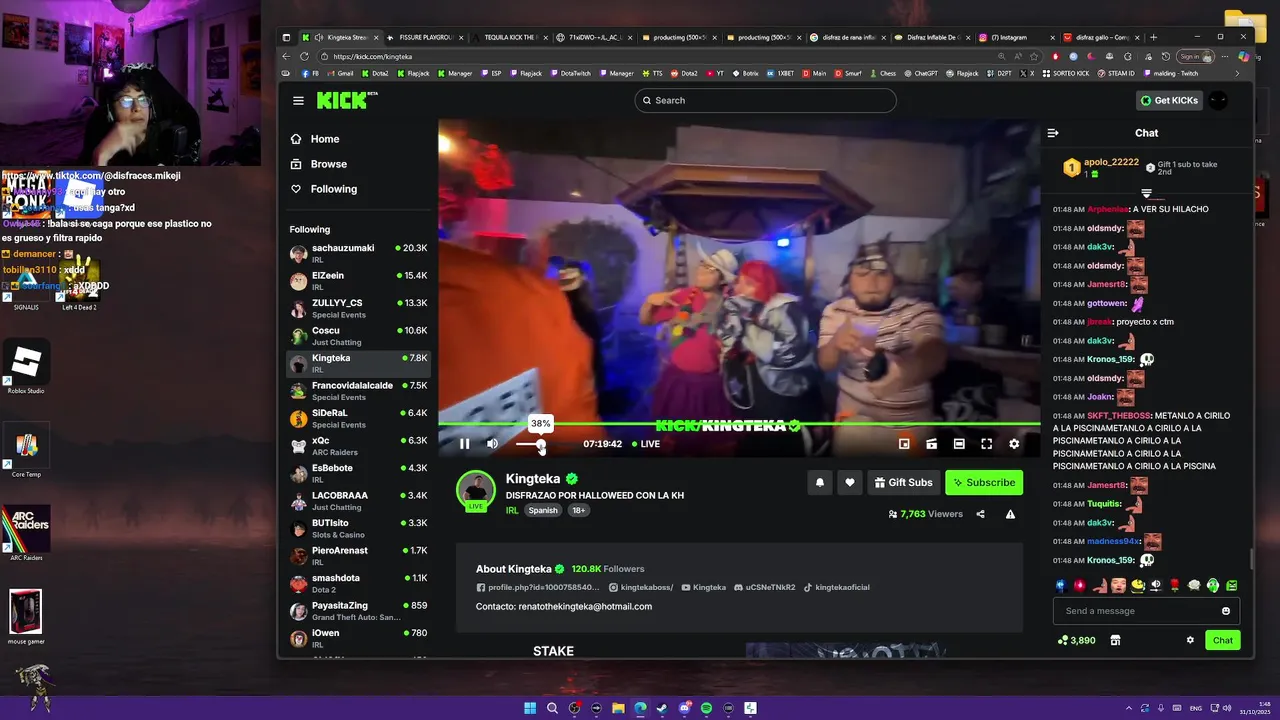Click the green Subscribe button

point(984,482)
